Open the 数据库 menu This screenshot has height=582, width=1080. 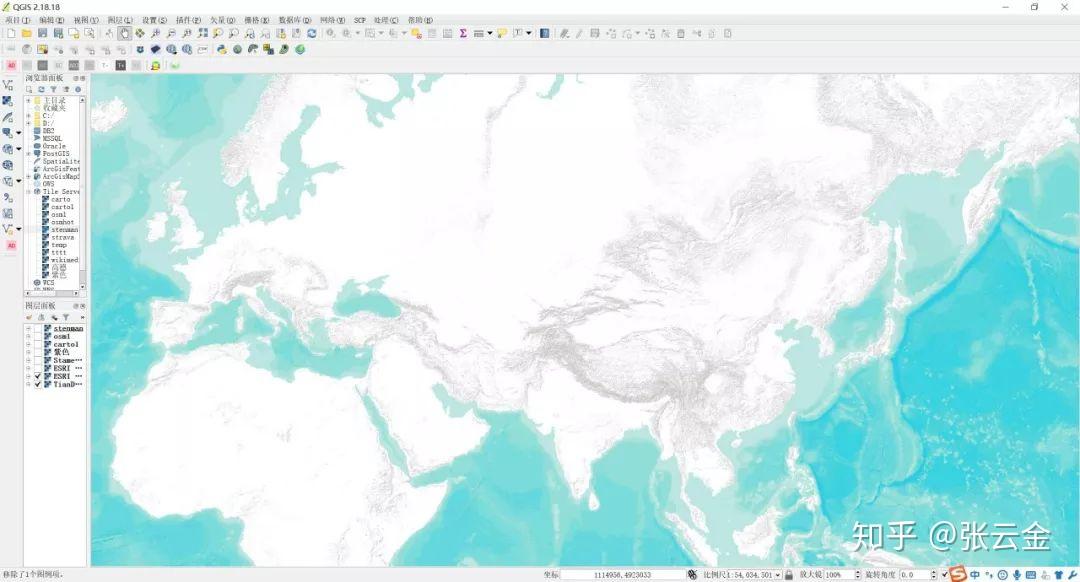tap(295, 20)
